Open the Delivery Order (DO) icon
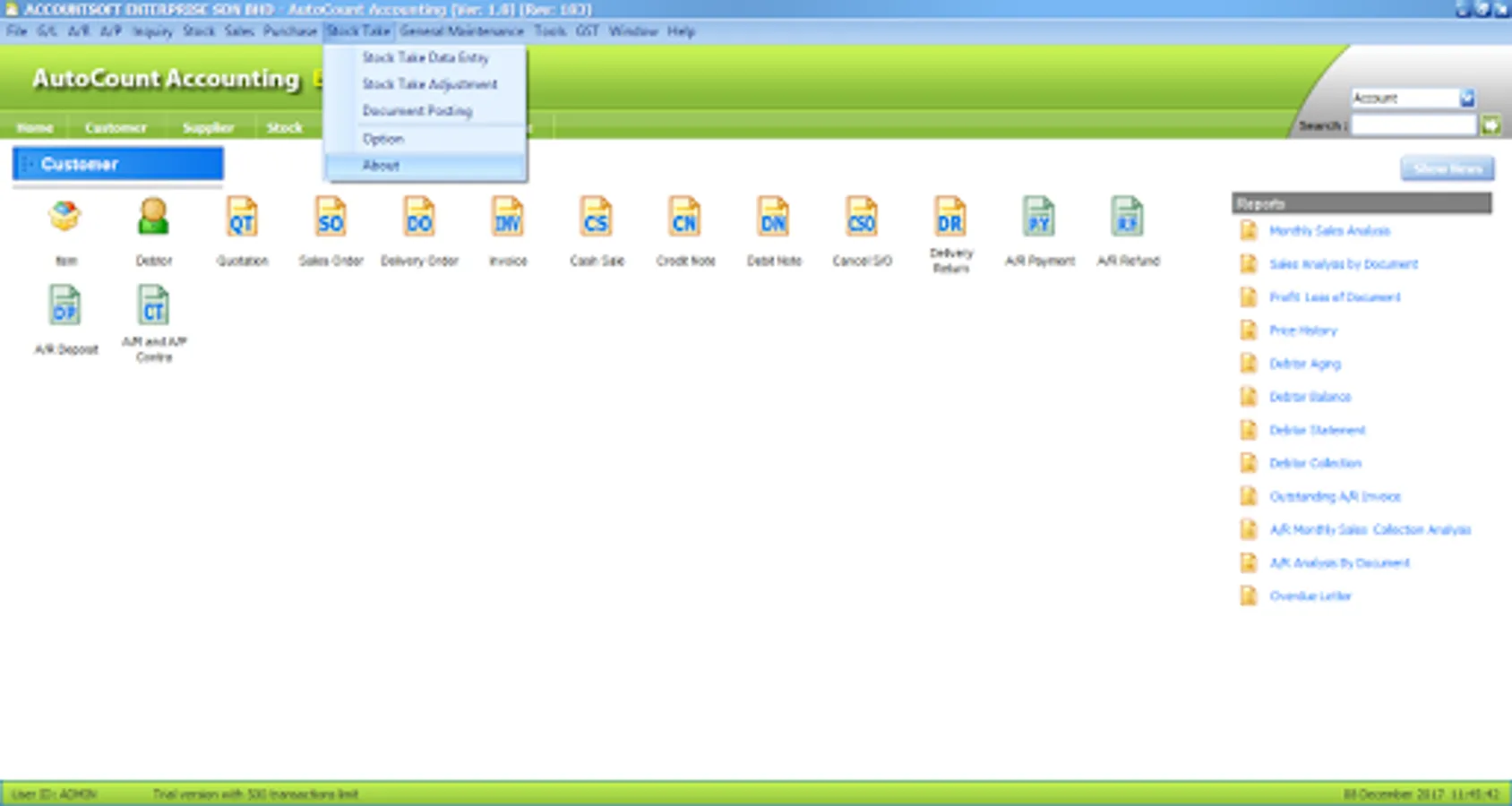The height and width of the screenshot is (806, 1512). (419, 217)
